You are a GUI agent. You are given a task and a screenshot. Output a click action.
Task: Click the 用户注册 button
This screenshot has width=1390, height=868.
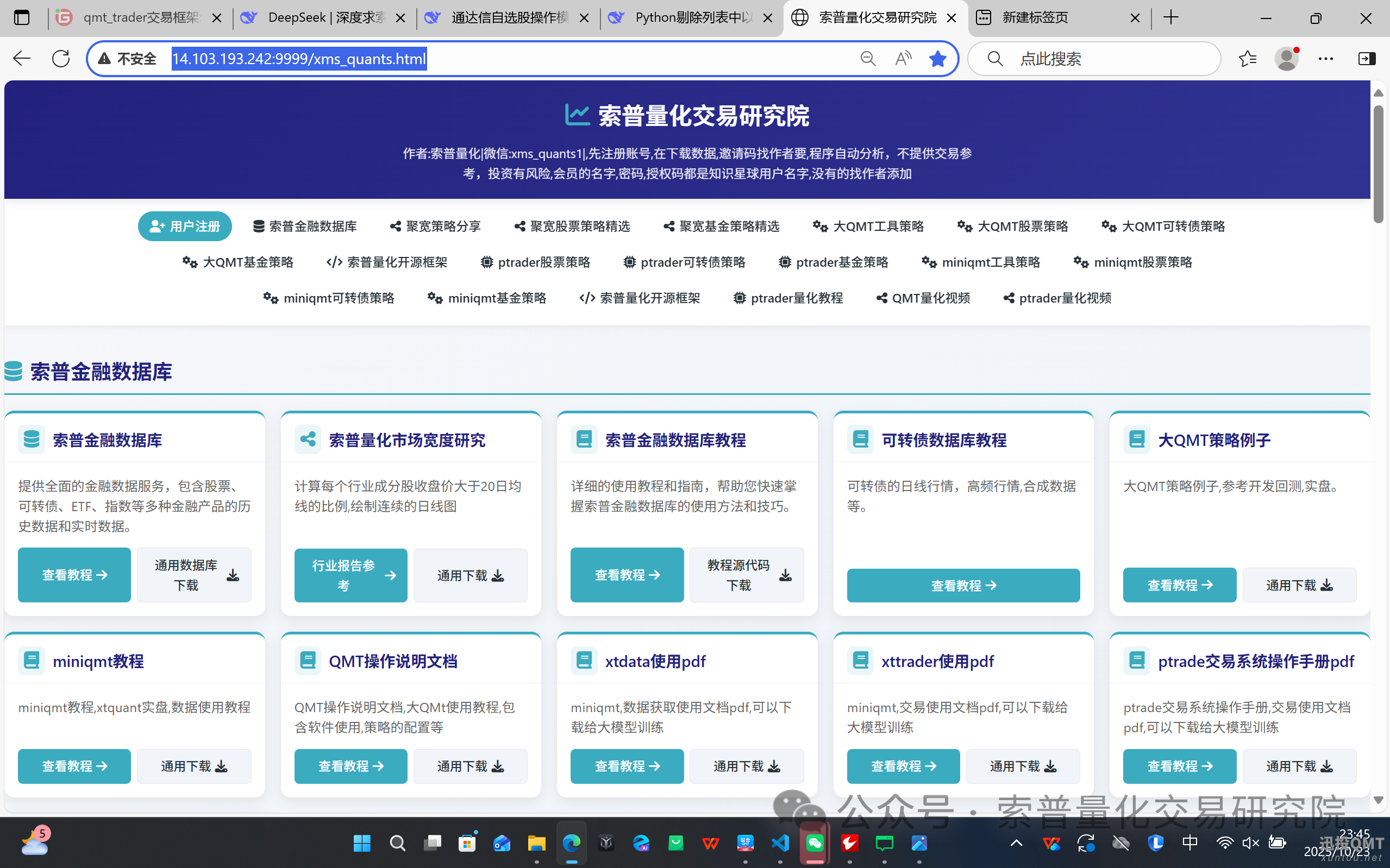(185, 226)
